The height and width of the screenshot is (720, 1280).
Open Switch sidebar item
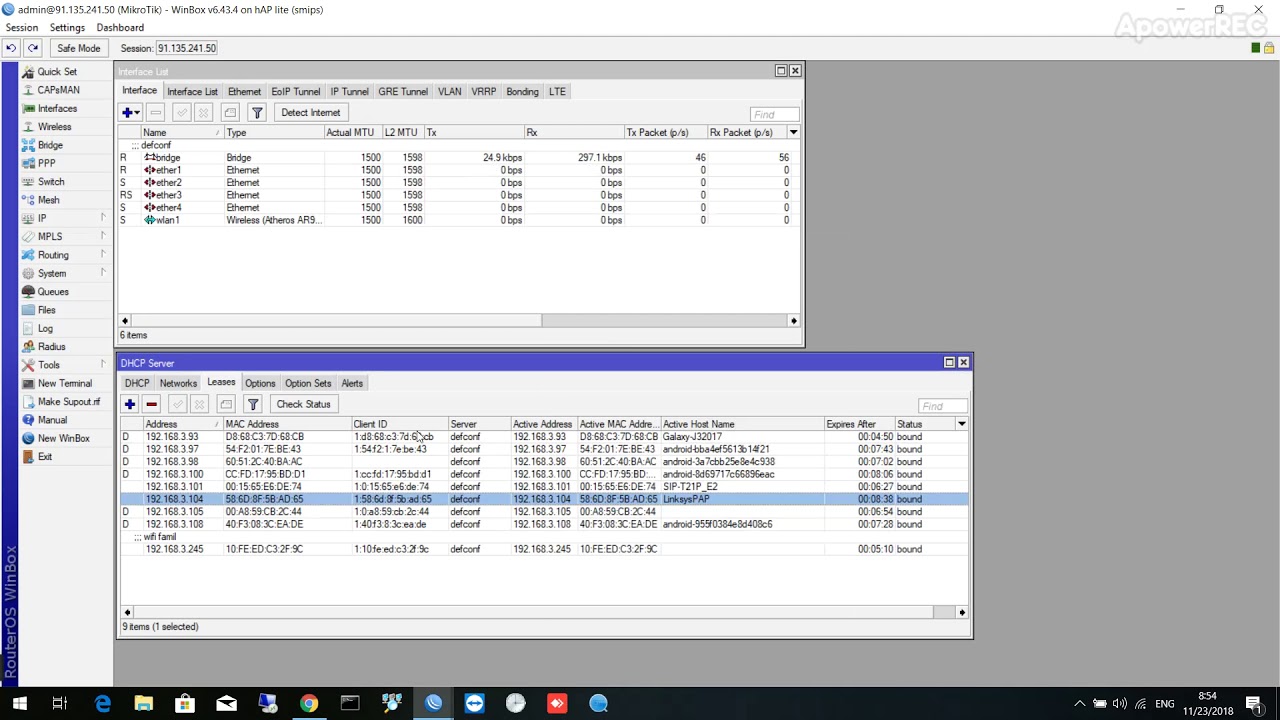point(51,182)
